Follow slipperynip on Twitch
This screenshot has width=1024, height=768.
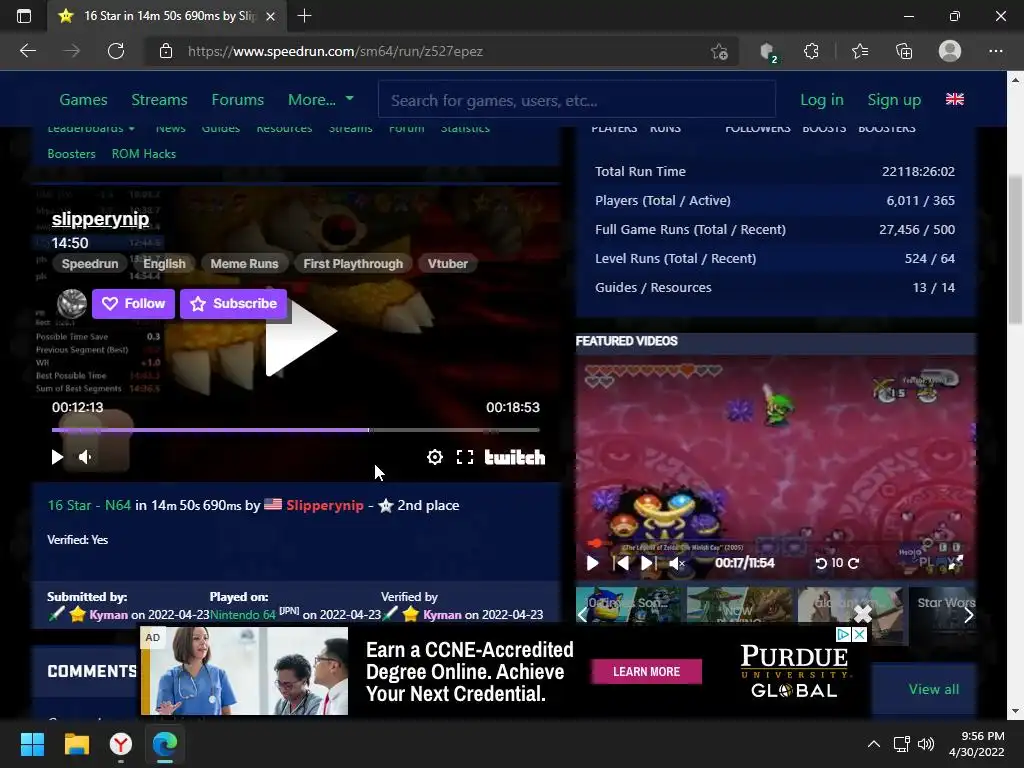tap(133, 304)
